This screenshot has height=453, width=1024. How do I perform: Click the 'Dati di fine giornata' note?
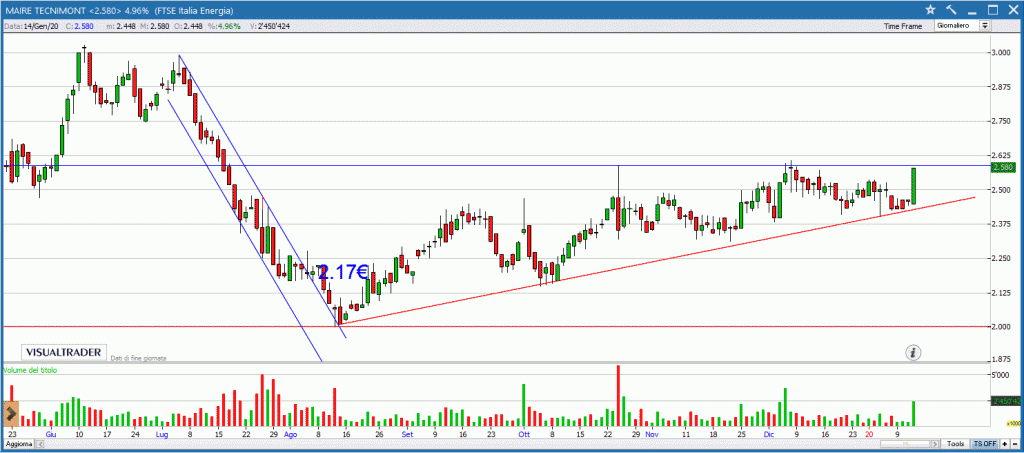138,358
